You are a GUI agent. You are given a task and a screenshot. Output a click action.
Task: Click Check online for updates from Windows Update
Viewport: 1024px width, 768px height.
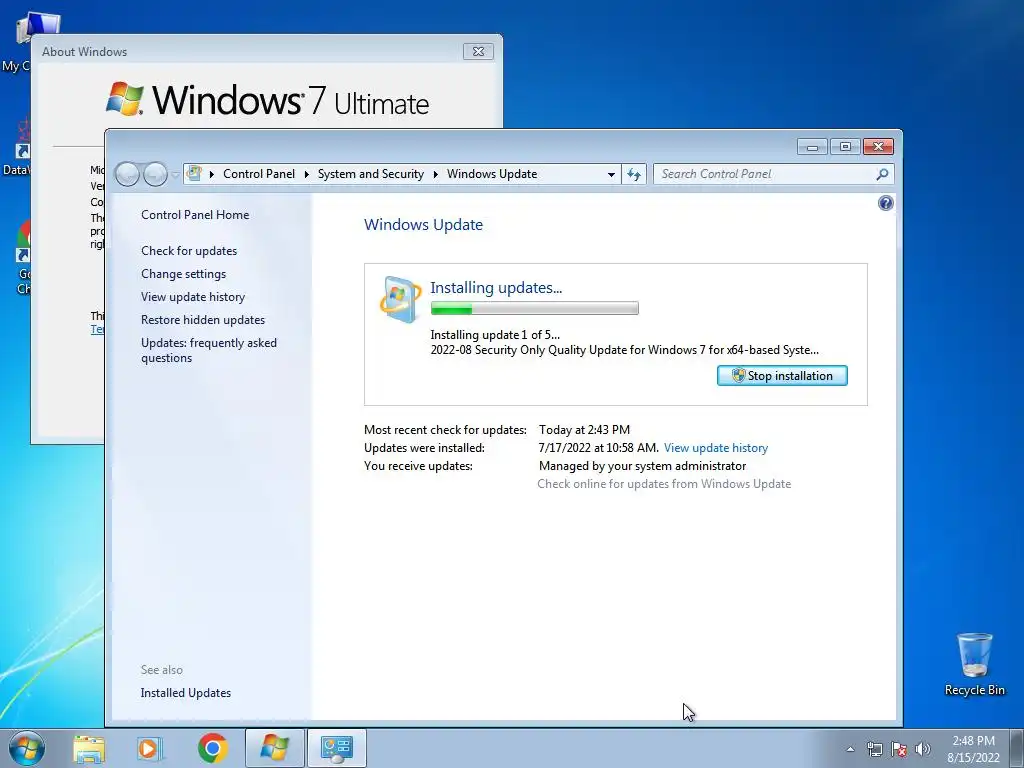click(x=664, y=484)
